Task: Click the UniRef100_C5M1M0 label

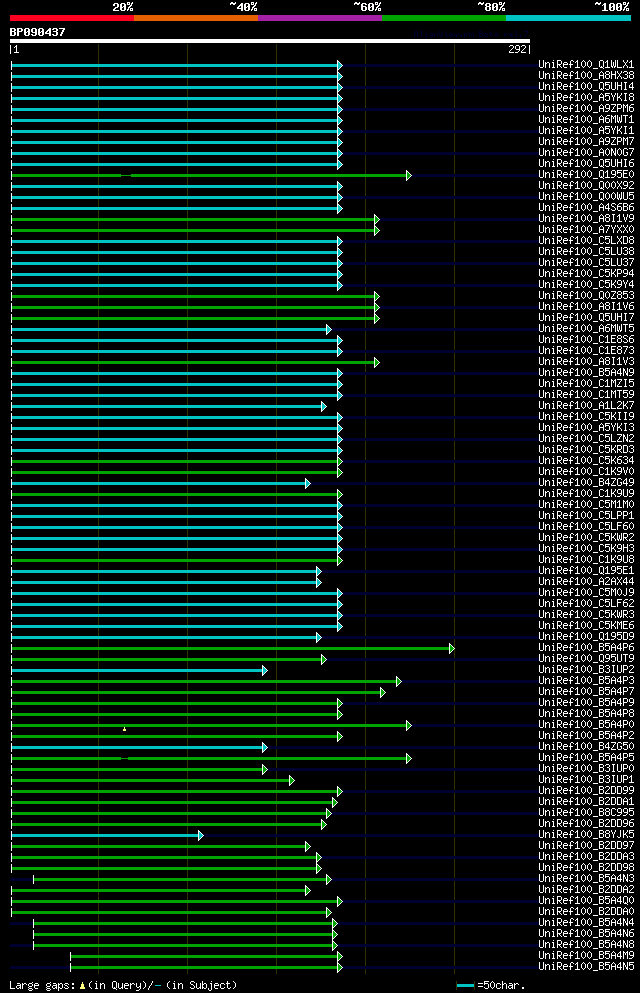Action: [x=586, y=505]
